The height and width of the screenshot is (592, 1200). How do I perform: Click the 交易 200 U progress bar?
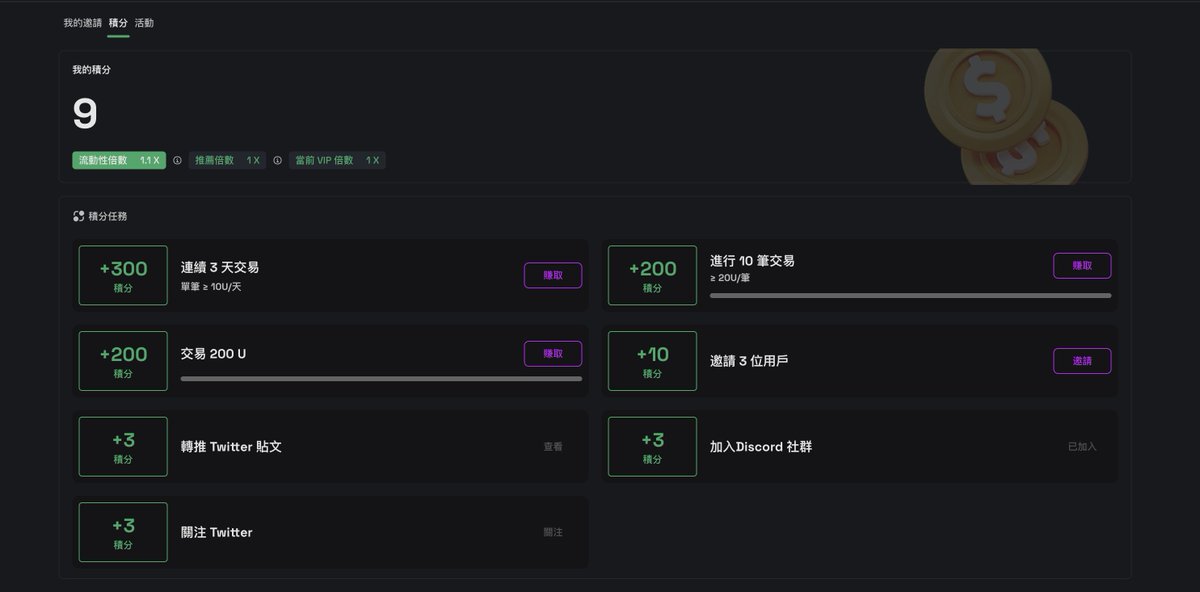point(381,379)
